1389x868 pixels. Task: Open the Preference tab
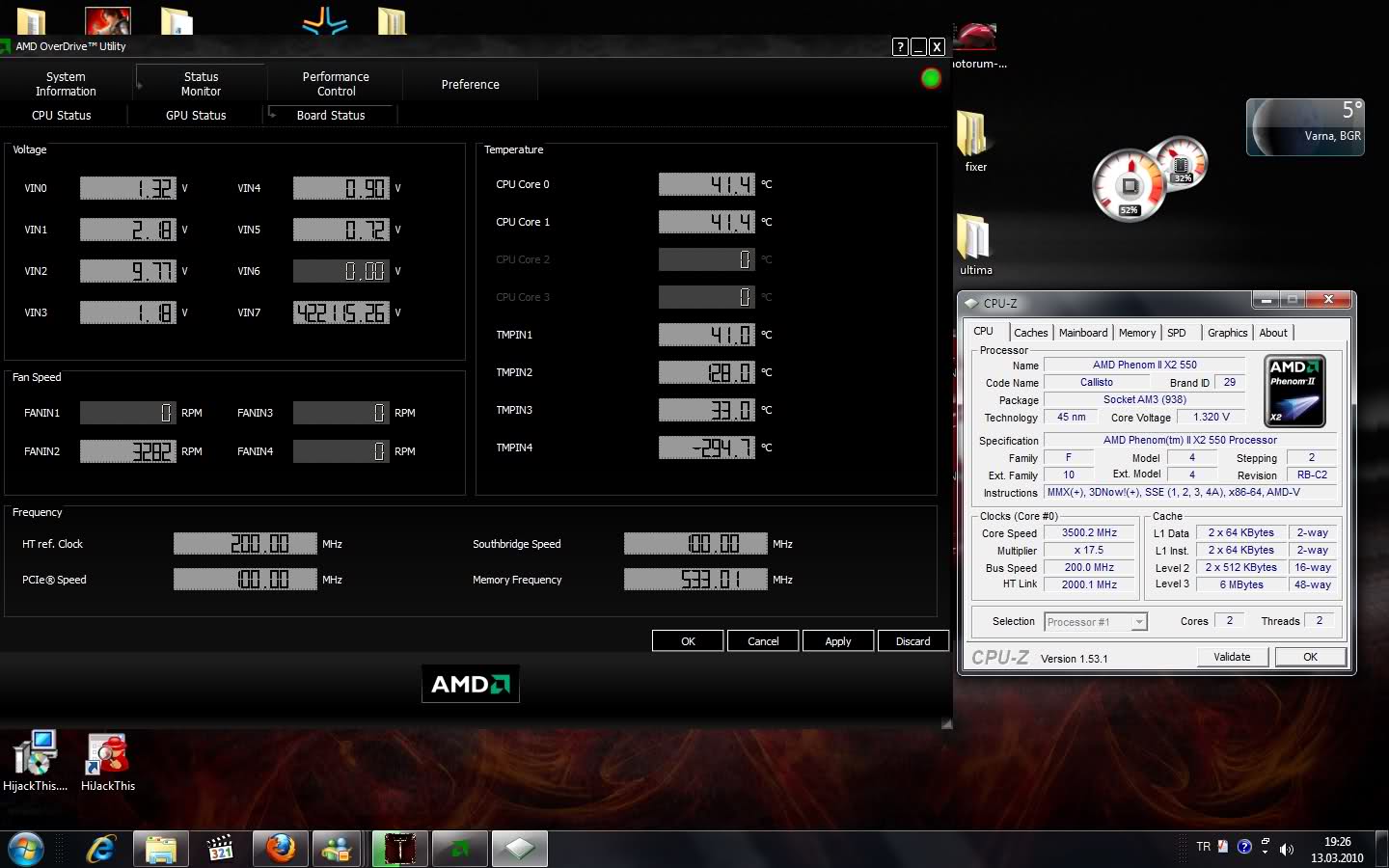click(x=470, y=84)
